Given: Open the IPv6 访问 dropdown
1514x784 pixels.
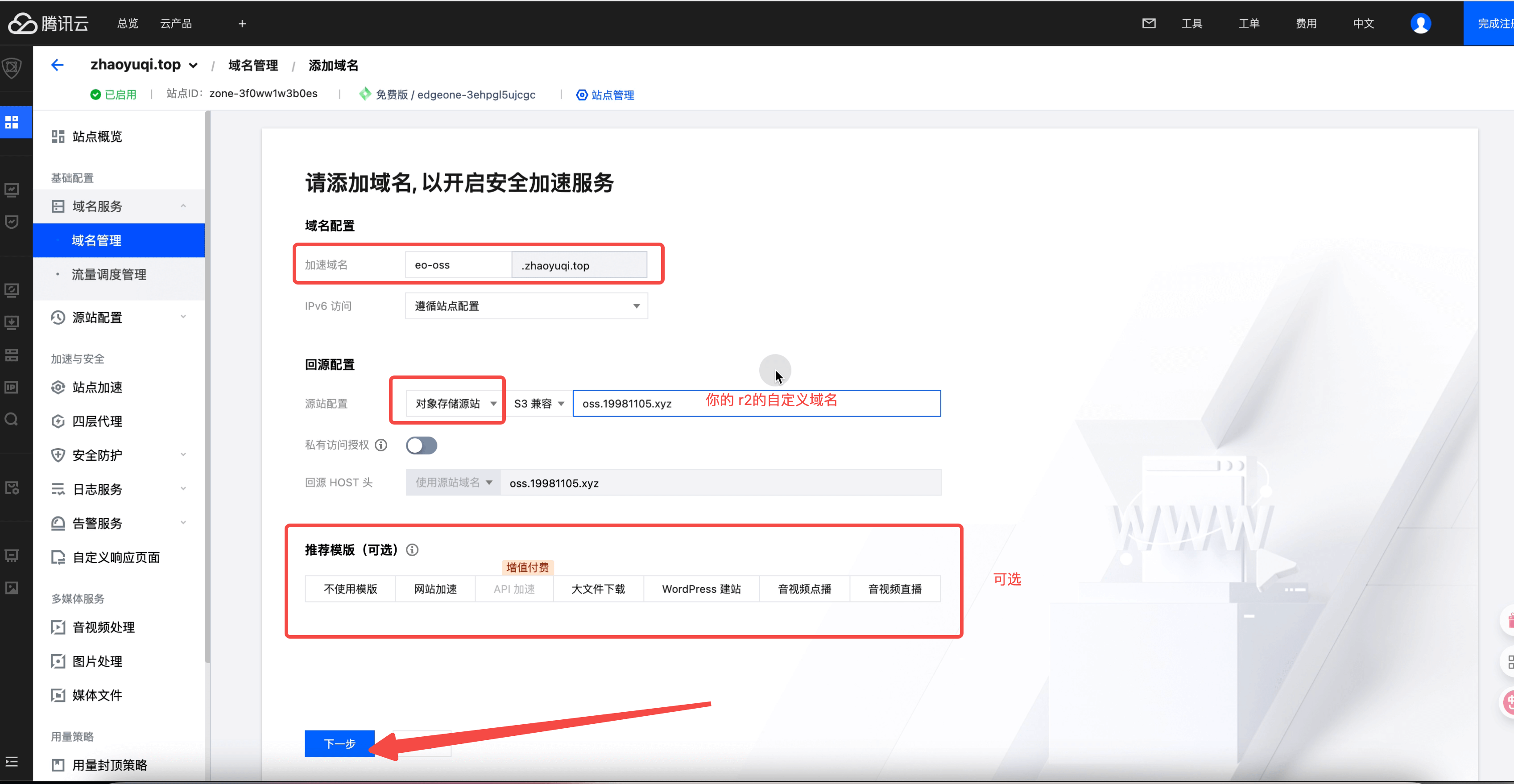Looking at the screenshot, I should pyautogui.click(x=527, y=305).
